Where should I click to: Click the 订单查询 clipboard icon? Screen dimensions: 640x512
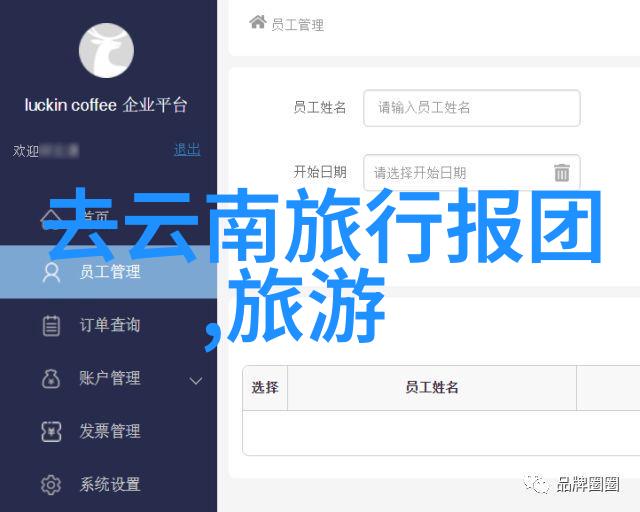click(x=51, y=325)
